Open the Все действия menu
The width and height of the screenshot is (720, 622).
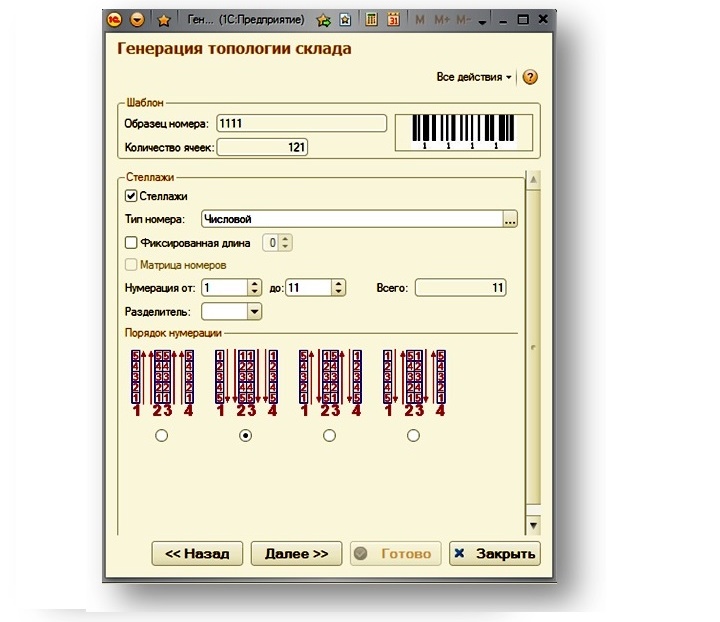pos(474,77)
